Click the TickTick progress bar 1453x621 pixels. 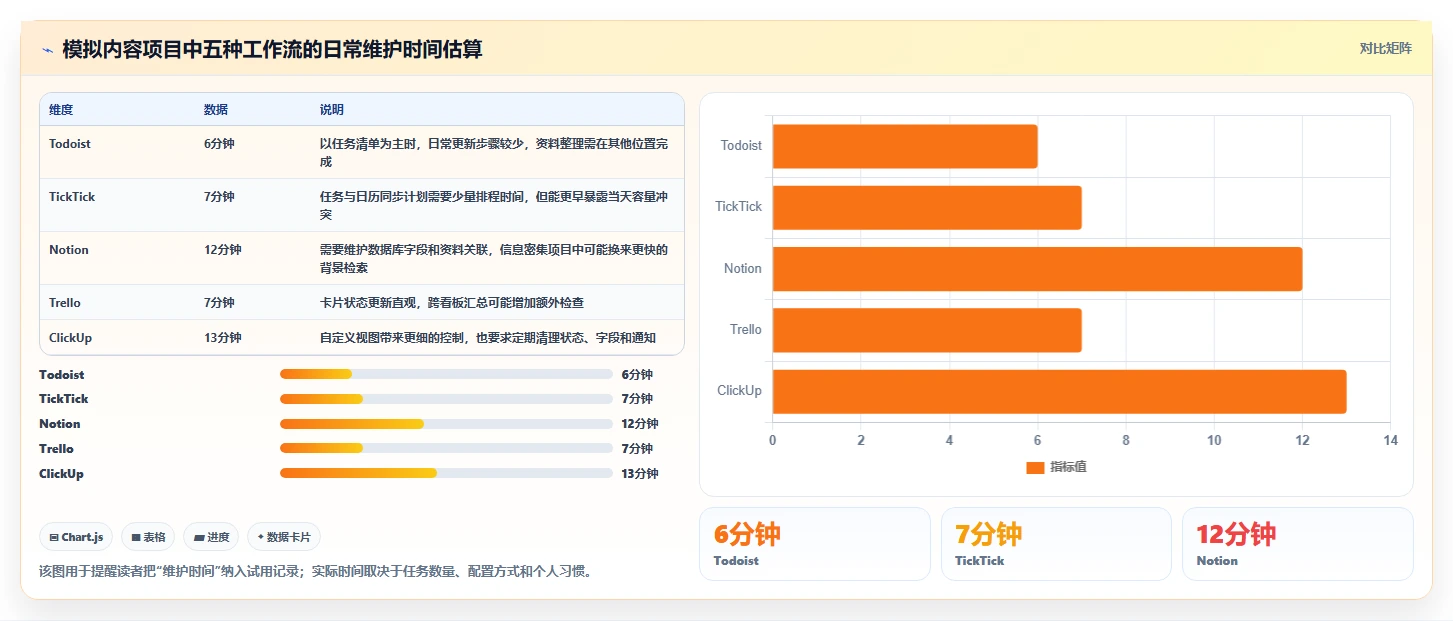click(x=446, y=399)
